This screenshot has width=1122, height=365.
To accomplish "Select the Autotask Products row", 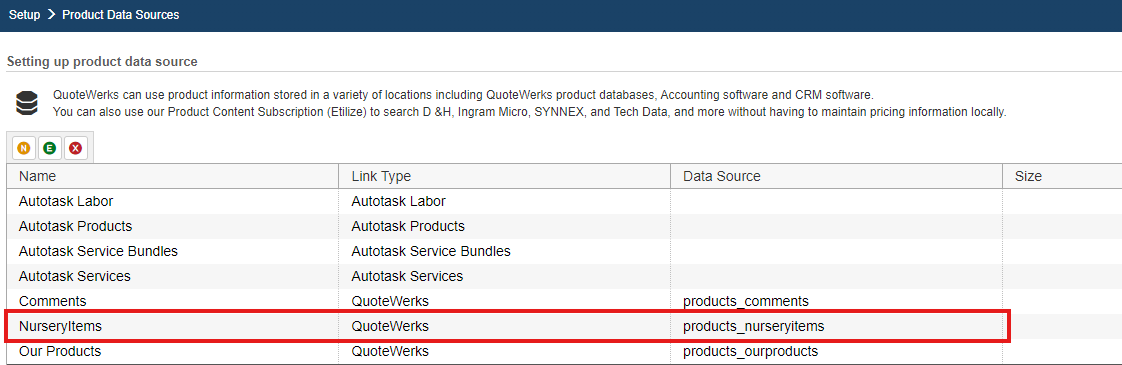I will pos(565,226).
